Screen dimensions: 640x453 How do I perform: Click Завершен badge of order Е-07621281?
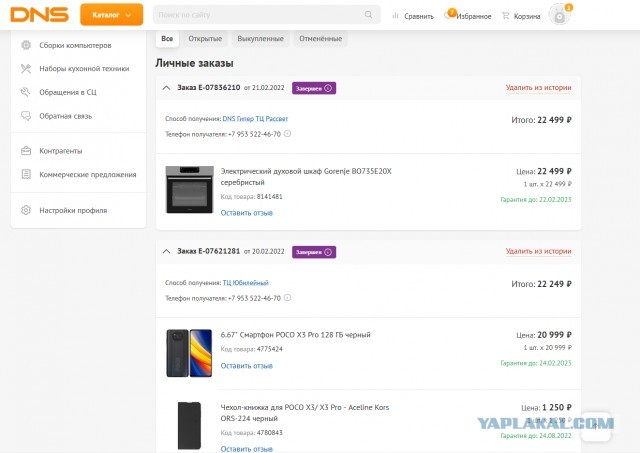coord(314,252)
